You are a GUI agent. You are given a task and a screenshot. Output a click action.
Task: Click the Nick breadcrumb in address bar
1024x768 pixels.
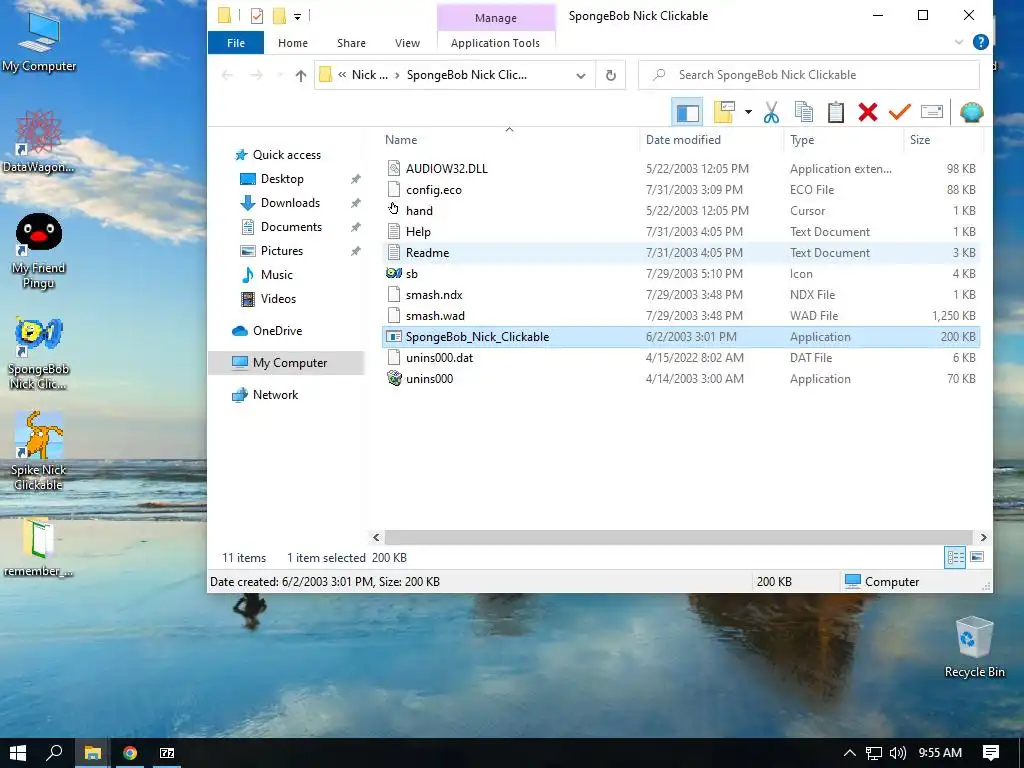pyautogui.click(x=370, y=75)
